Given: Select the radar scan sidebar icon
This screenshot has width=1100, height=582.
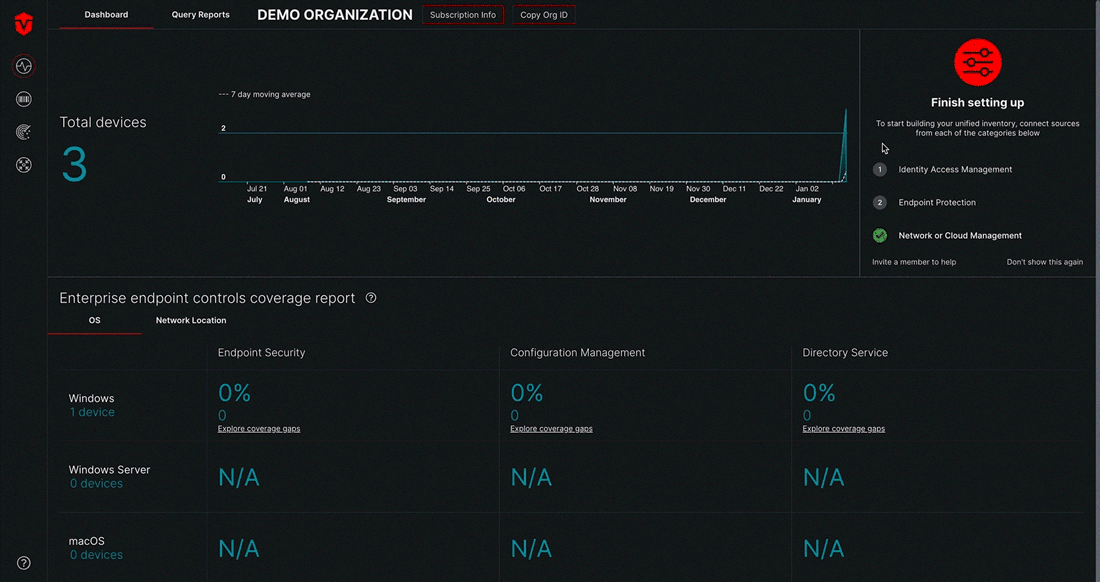Looking at the screenshot, I should tap(24, 132).
